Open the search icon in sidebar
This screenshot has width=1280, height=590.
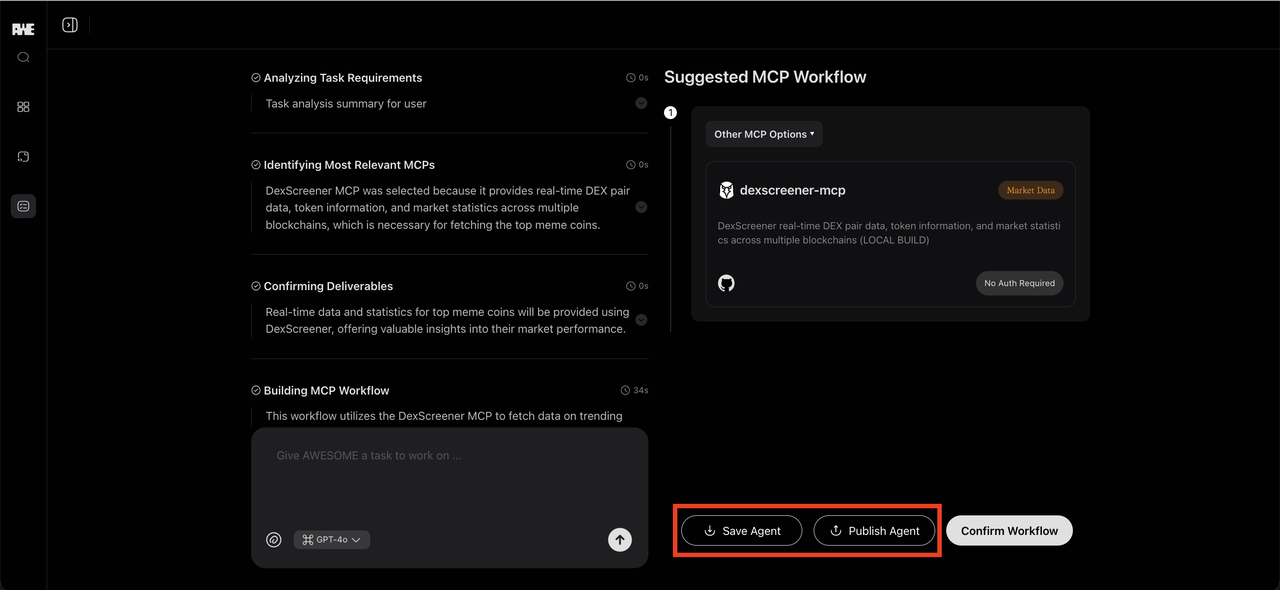click(23, 57)
